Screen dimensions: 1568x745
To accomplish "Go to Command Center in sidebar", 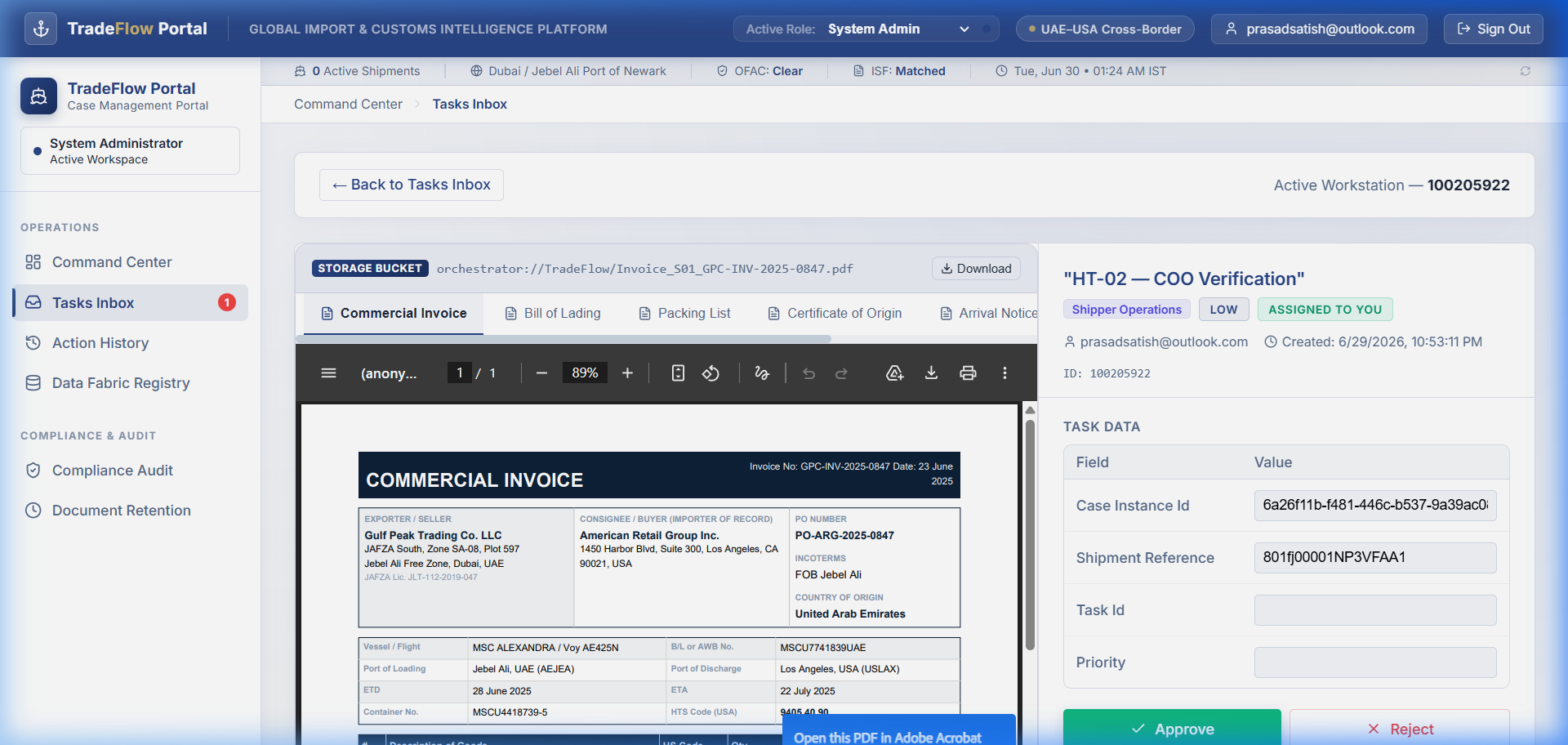I will click(x=130, y=262).
